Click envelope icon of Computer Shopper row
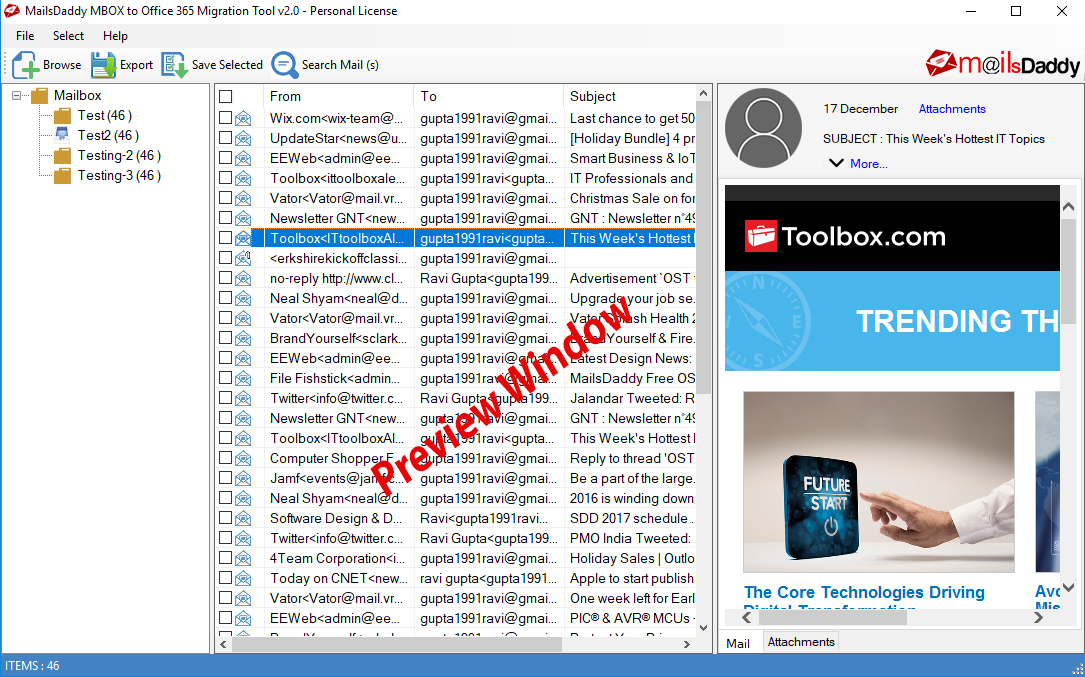The width and height of the screenshot is (1085, 677). 243,458
